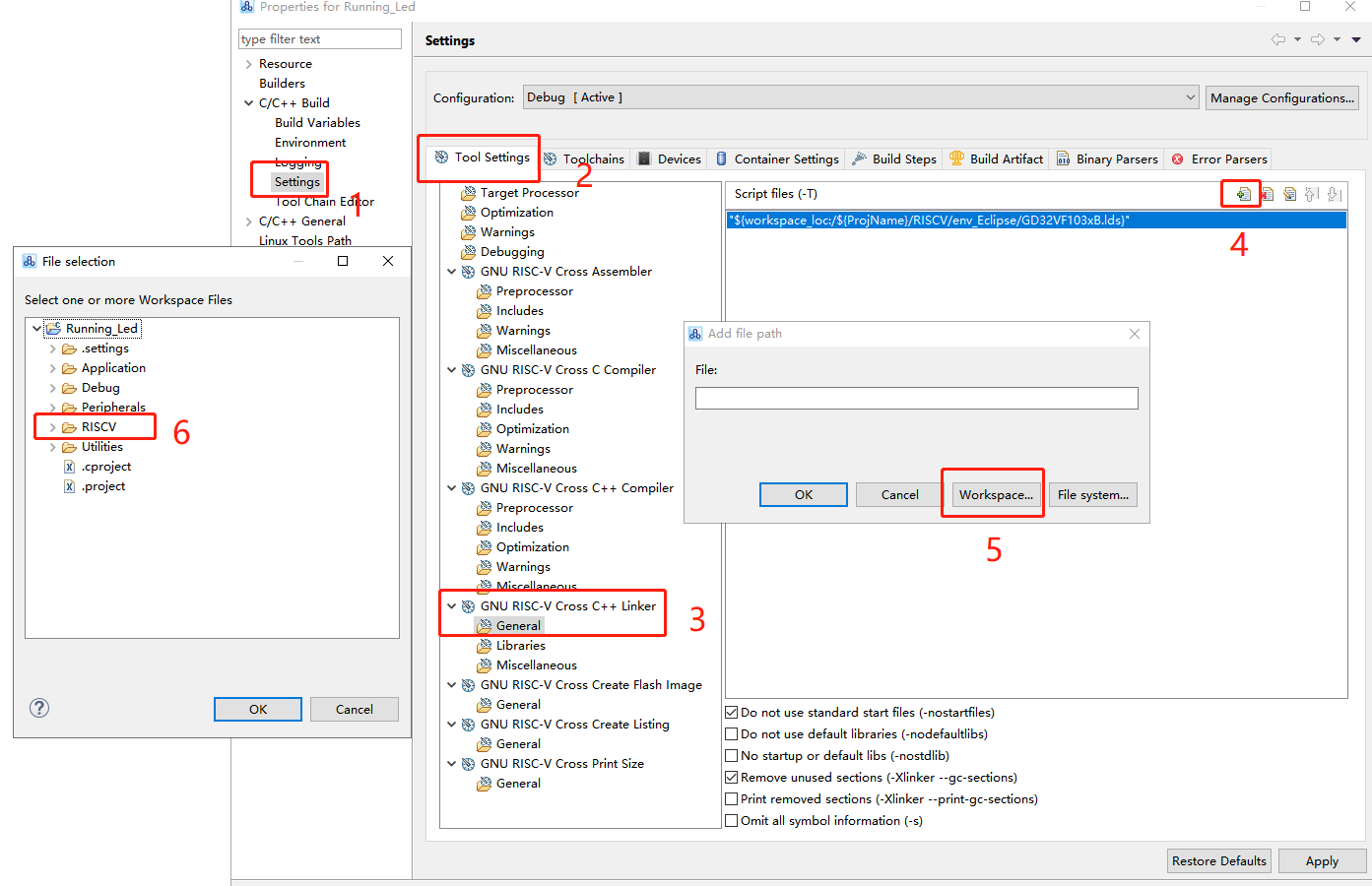Collapse GNU RISC-V Cross C++ Compiler node
1372x886 pixels.
pos(452,488)
